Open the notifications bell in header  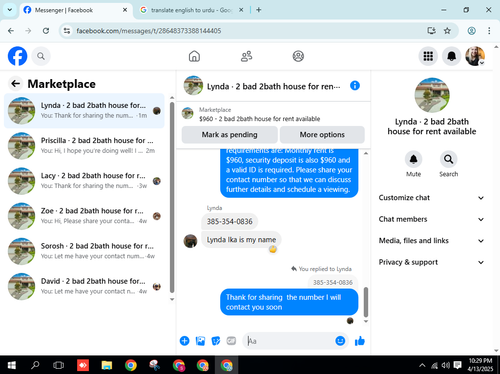coord(452,56)
